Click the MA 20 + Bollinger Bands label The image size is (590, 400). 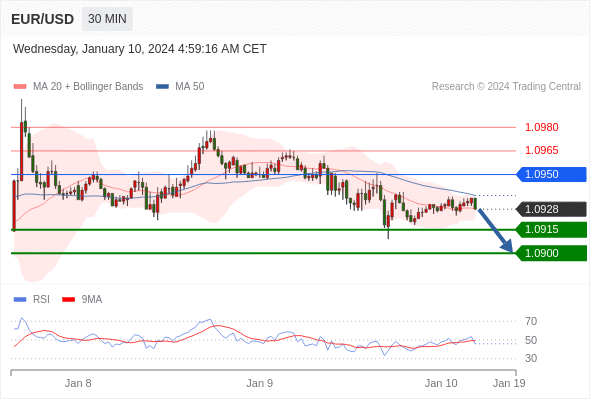pos(88,87)
